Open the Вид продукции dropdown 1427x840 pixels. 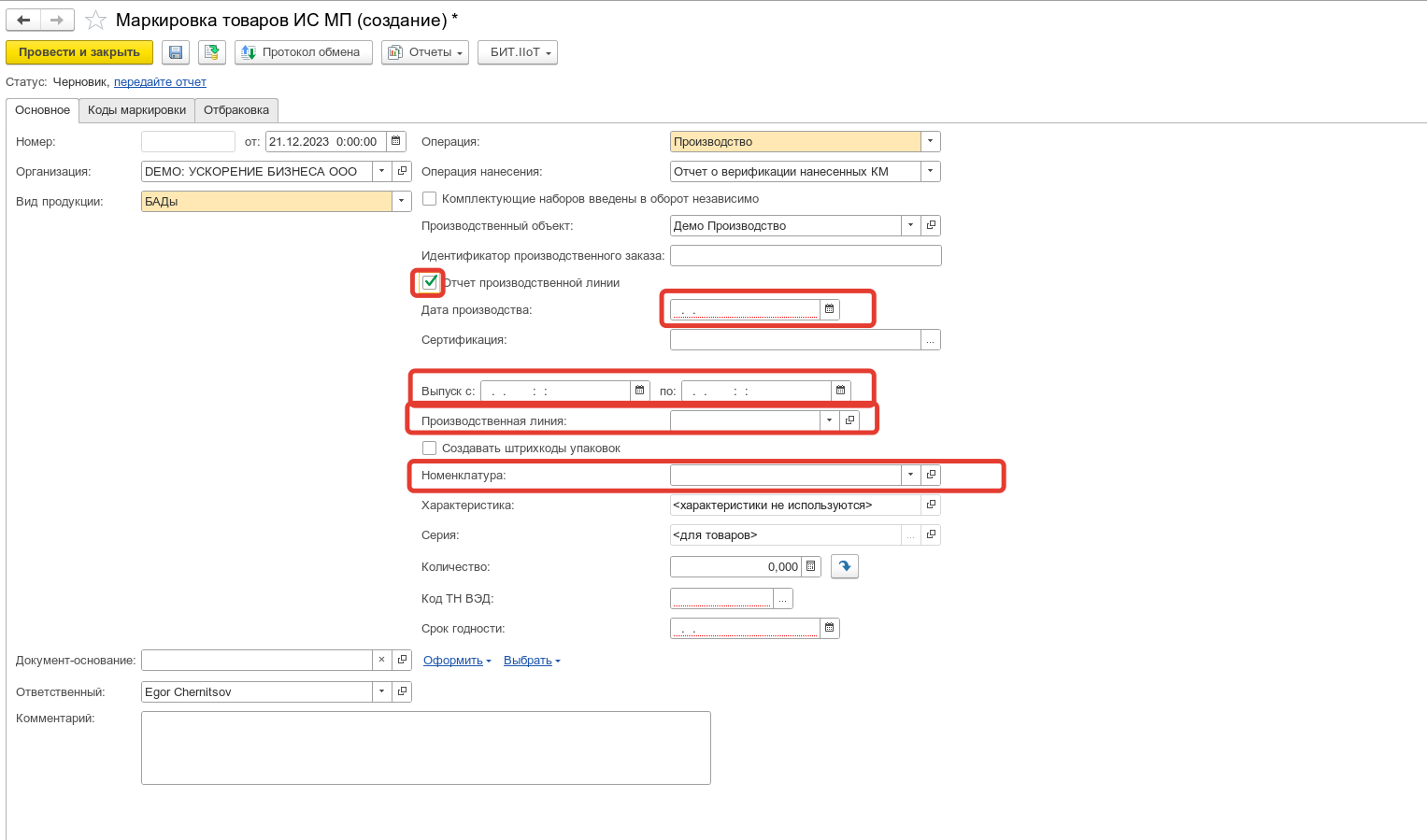coord(402,201)
